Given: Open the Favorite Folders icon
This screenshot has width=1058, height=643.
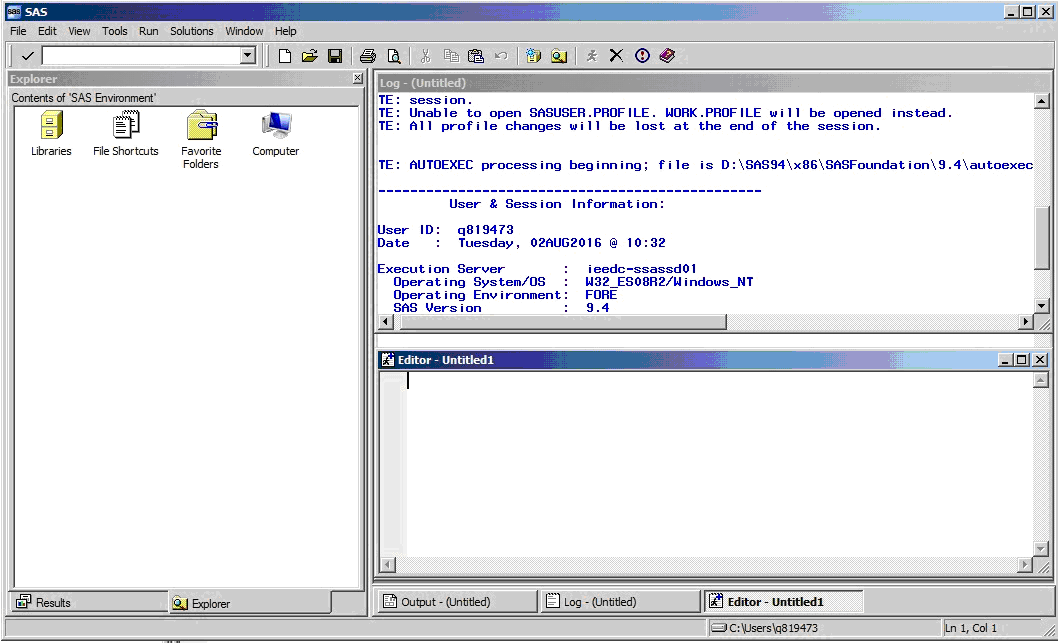Looking at the screenshot, I should (x=201, y=140).
